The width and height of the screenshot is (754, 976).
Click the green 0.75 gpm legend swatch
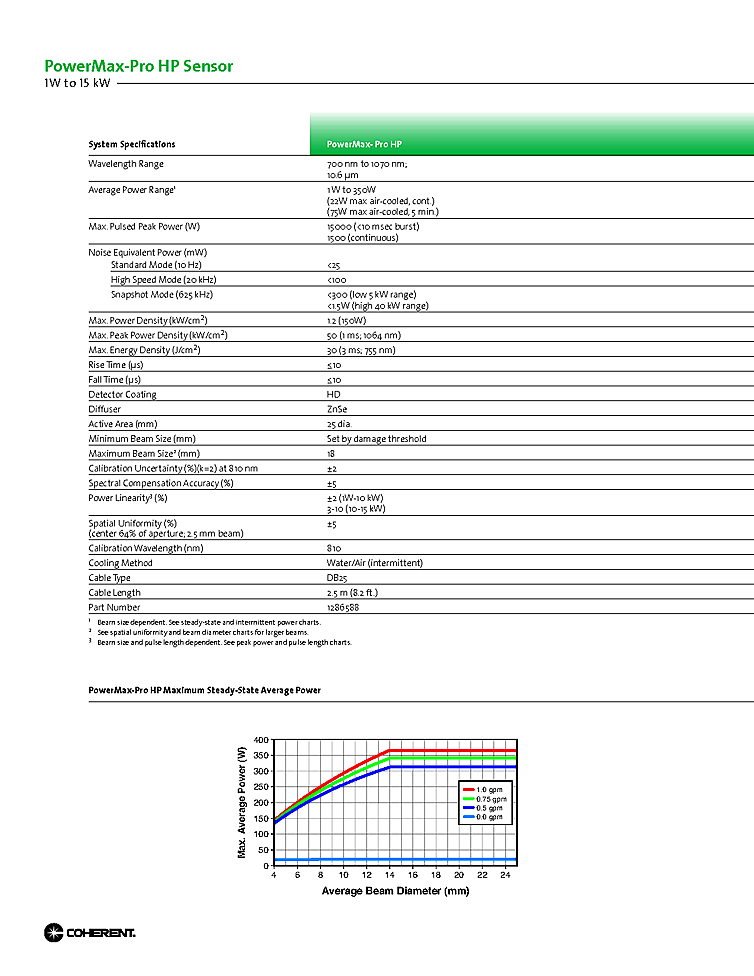point(467,799)
